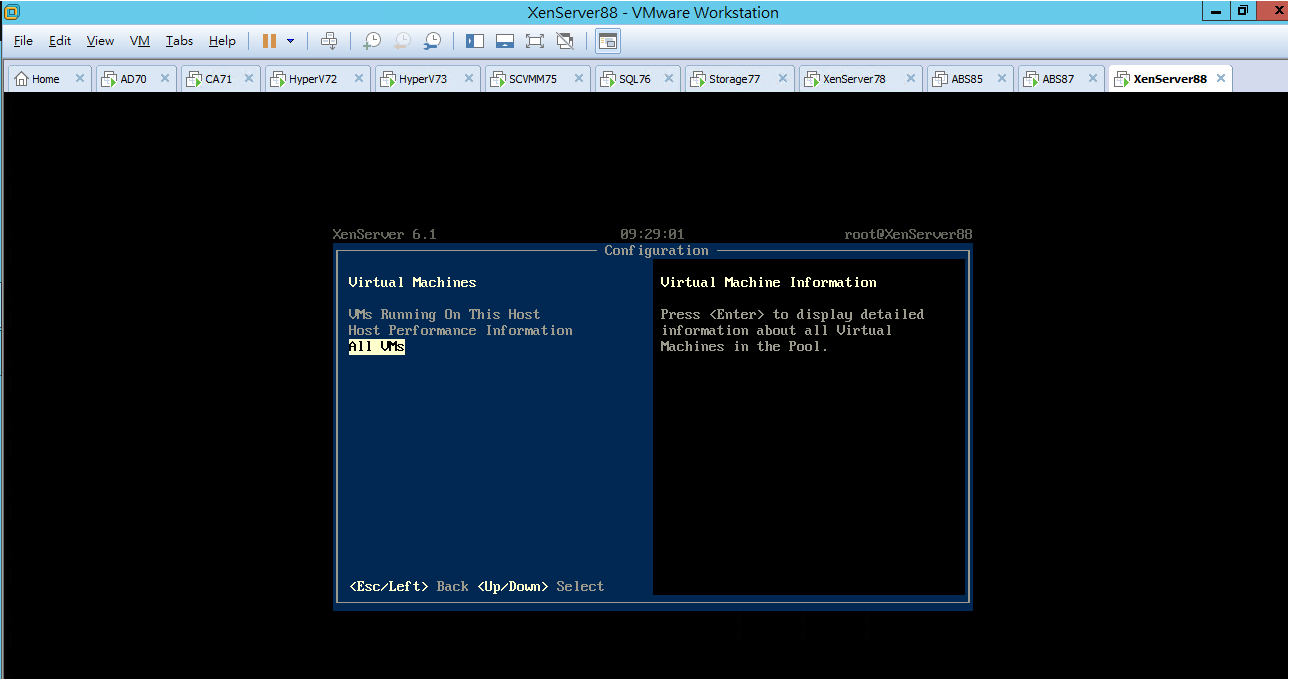This screenshot has width=1289, height=679.
Task: Close the HyperV72 tab
Action: click(x=358, y=79)
